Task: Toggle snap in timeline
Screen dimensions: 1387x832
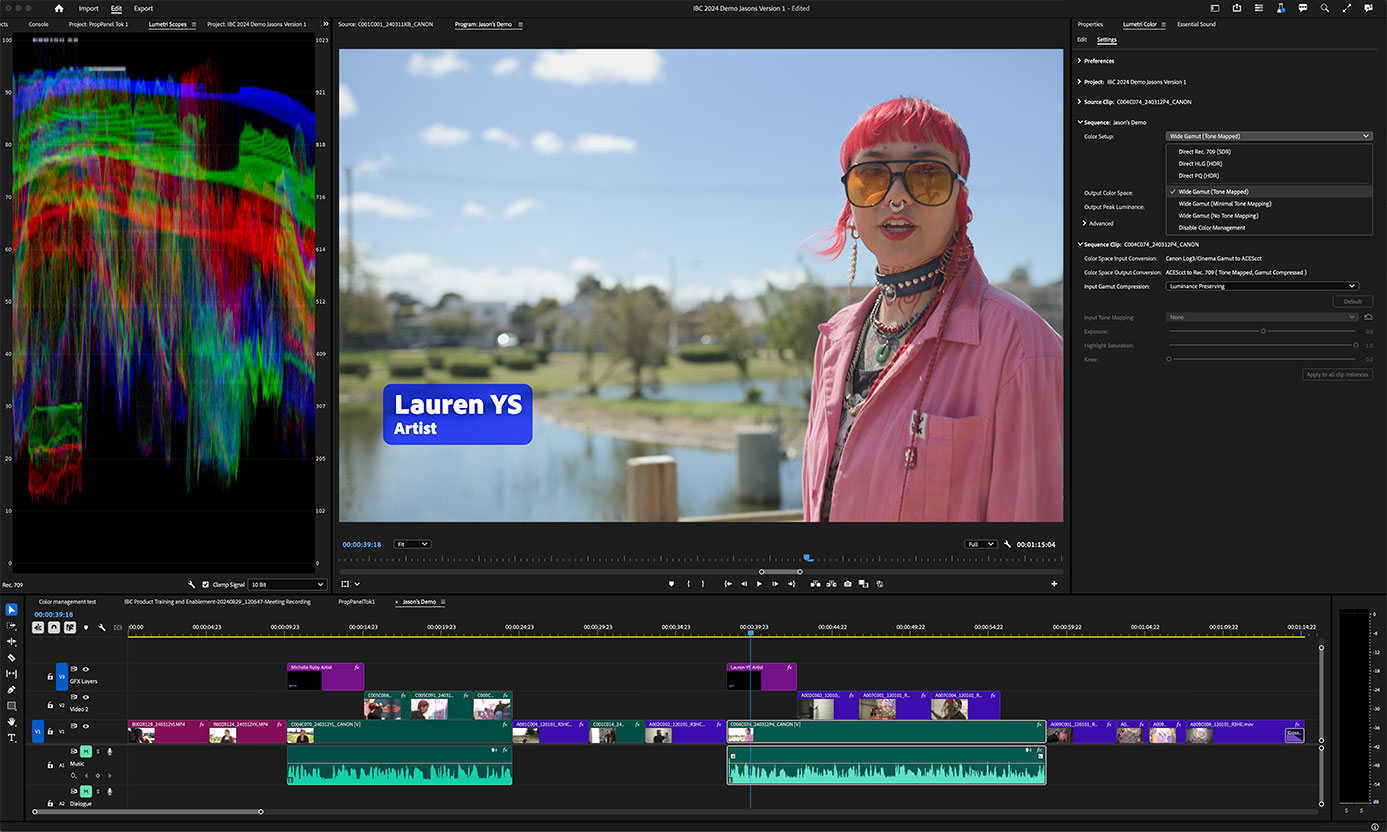Action: pyautogui.click(x=53, y=627)
